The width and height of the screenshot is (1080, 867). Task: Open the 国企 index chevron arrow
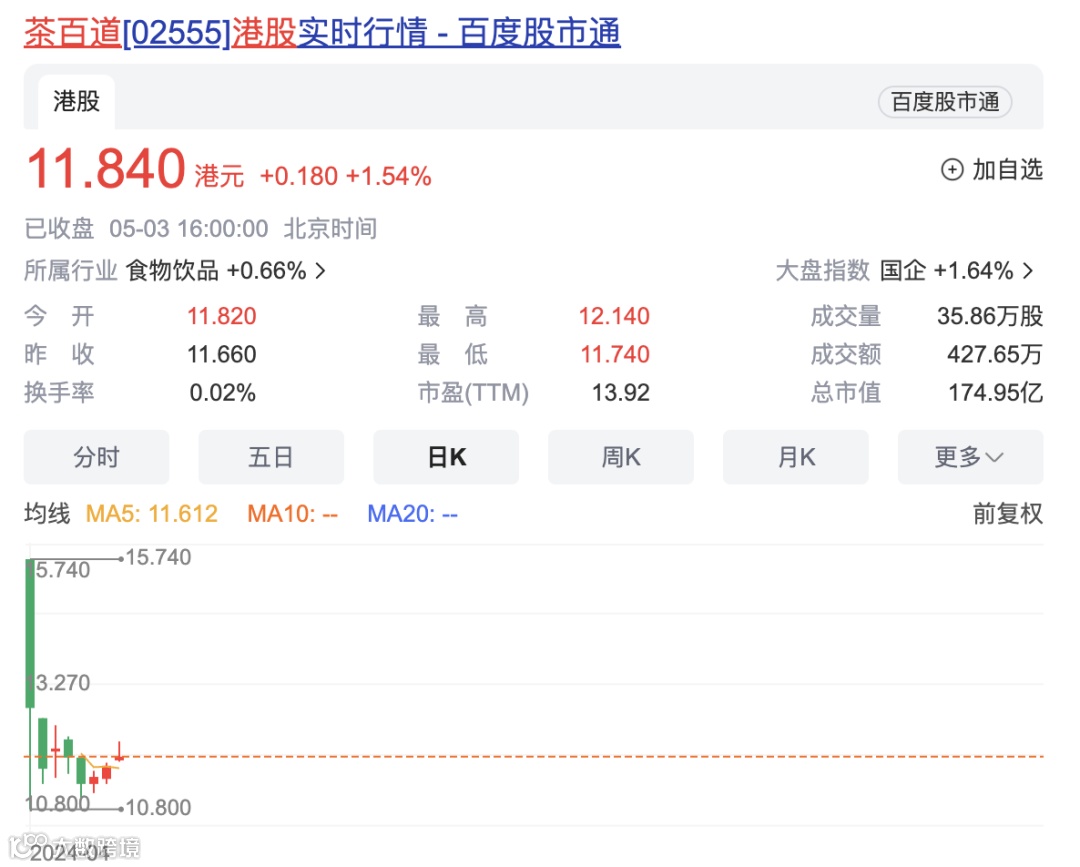click(1028, 271)
